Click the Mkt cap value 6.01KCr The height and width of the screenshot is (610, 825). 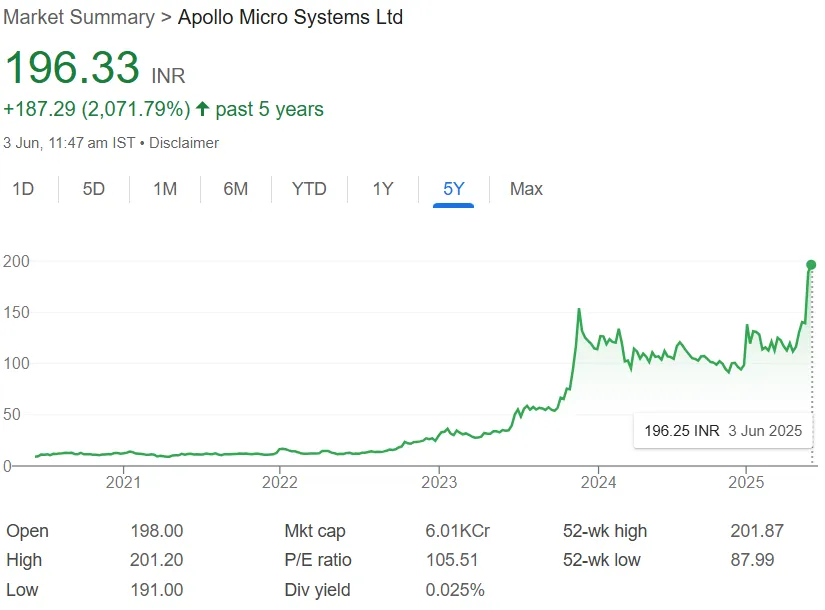(458, 531)
